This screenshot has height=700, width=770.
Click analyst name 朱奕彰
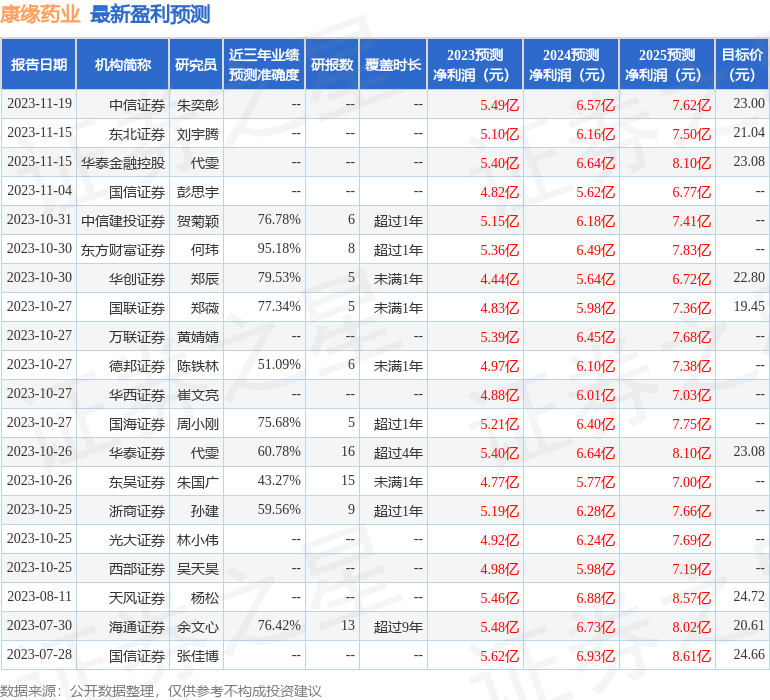(x=197, y=105)
